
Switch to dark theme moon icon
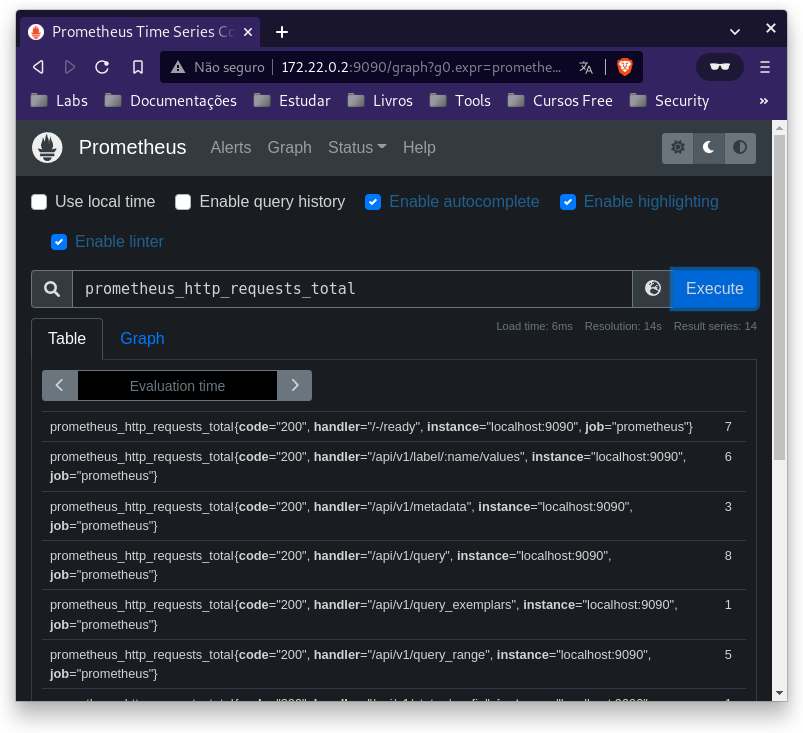(x=709, y=148)
